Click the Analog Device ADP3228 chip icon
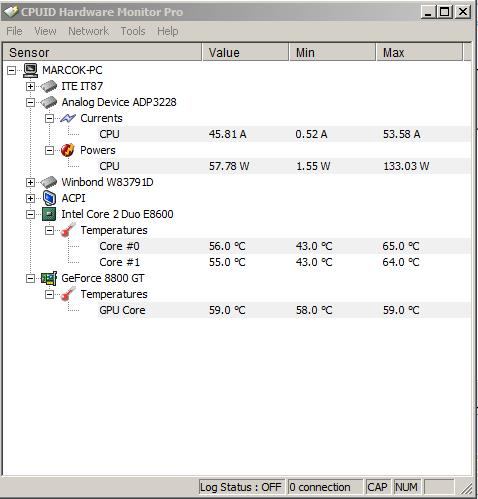478x499 pixels. pos(49,102)
